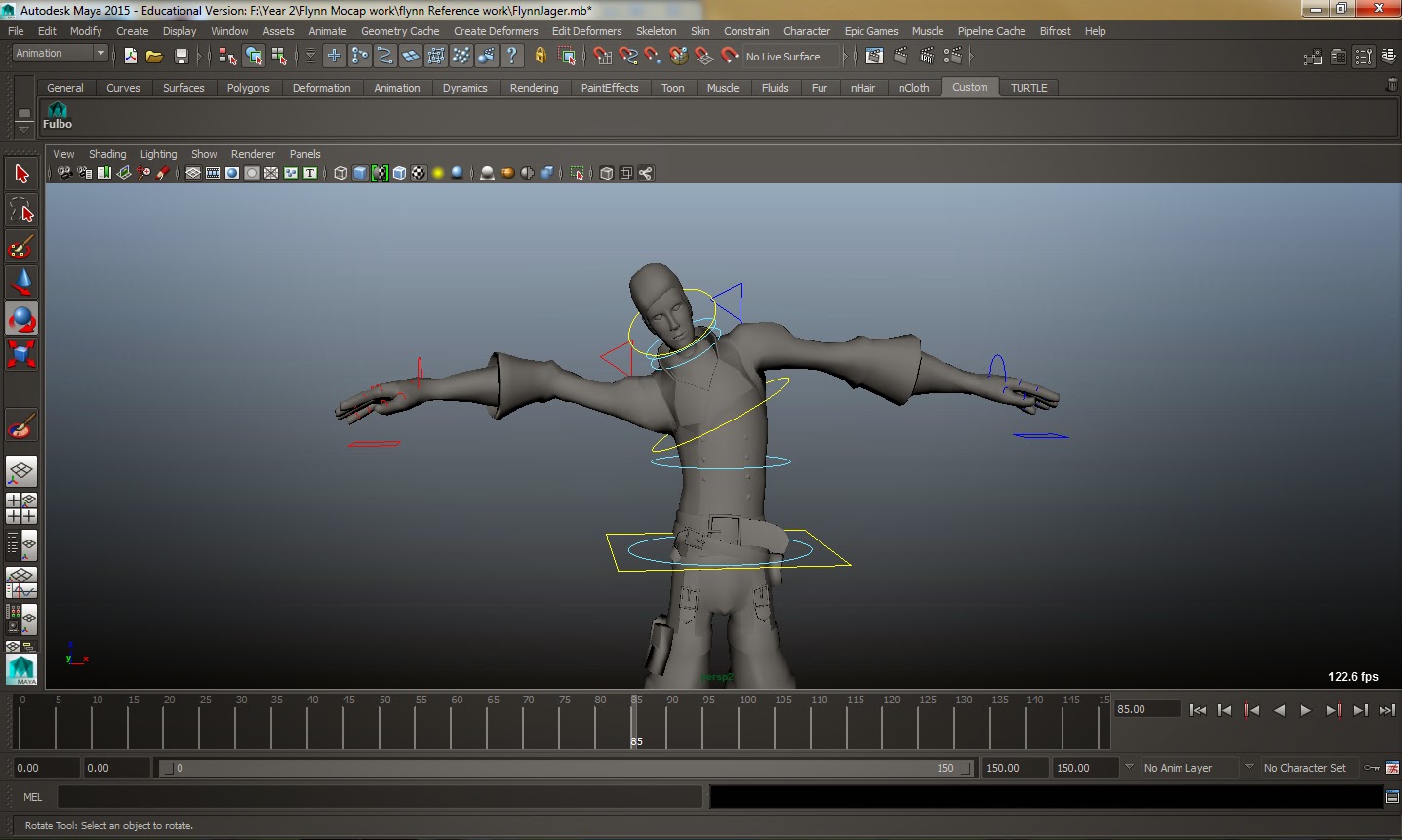This screenshot has height=840, width=1402.
Task: Go to start of playback range
Action: 1198,710
